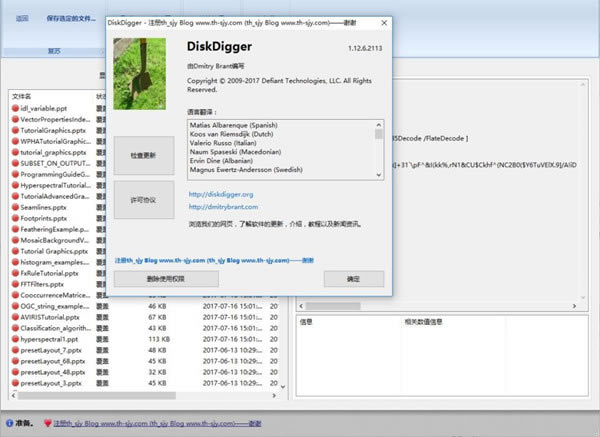Click red icon beside MosaicBackgroundV... file
The width and height of the screenshot is (600, 437).
click(x=15, y=240)
